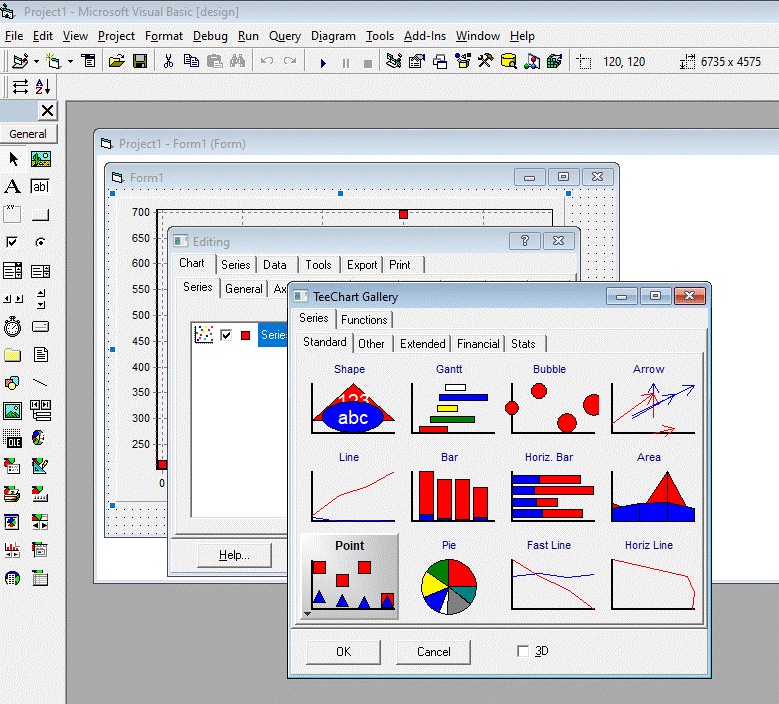779x704 pixels.
Task: Choose the Bar chart thumbnail
Action: coord(449,490)
